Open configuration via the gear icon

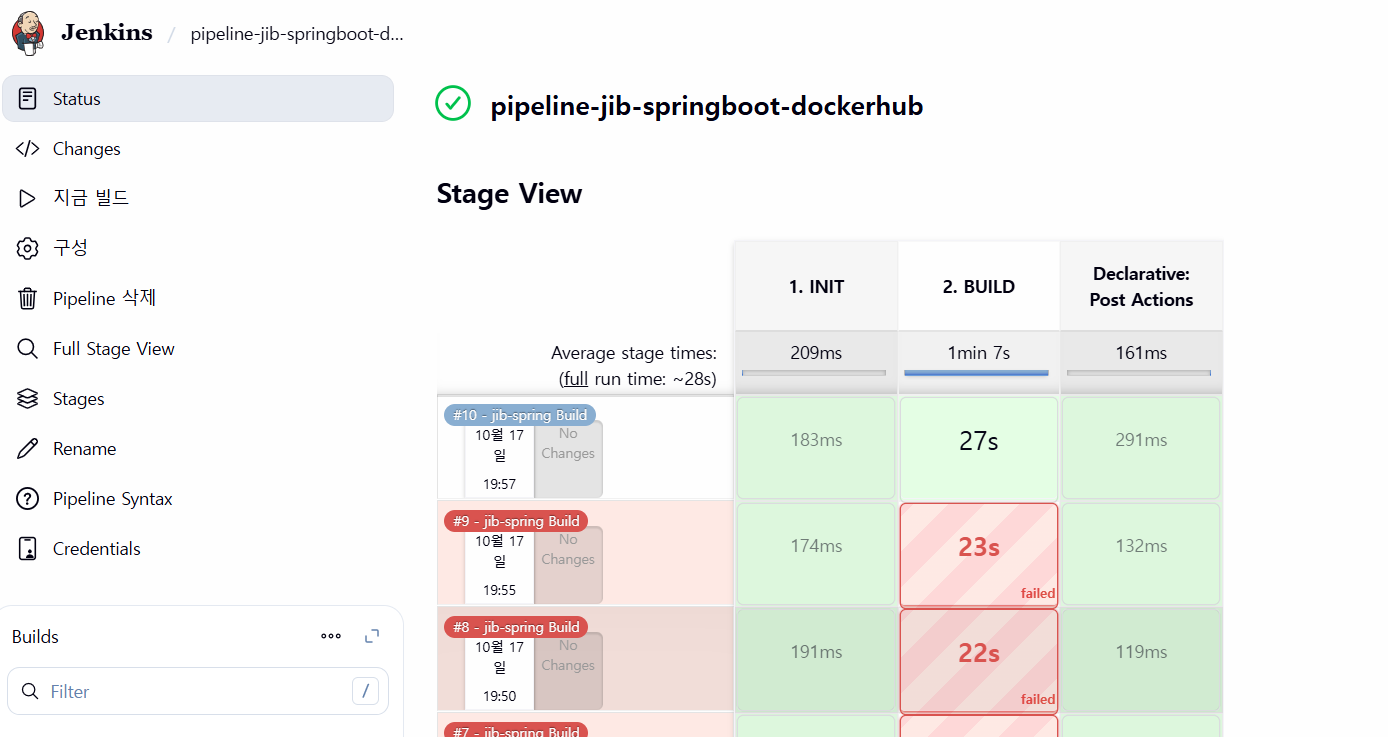(28, 248)
